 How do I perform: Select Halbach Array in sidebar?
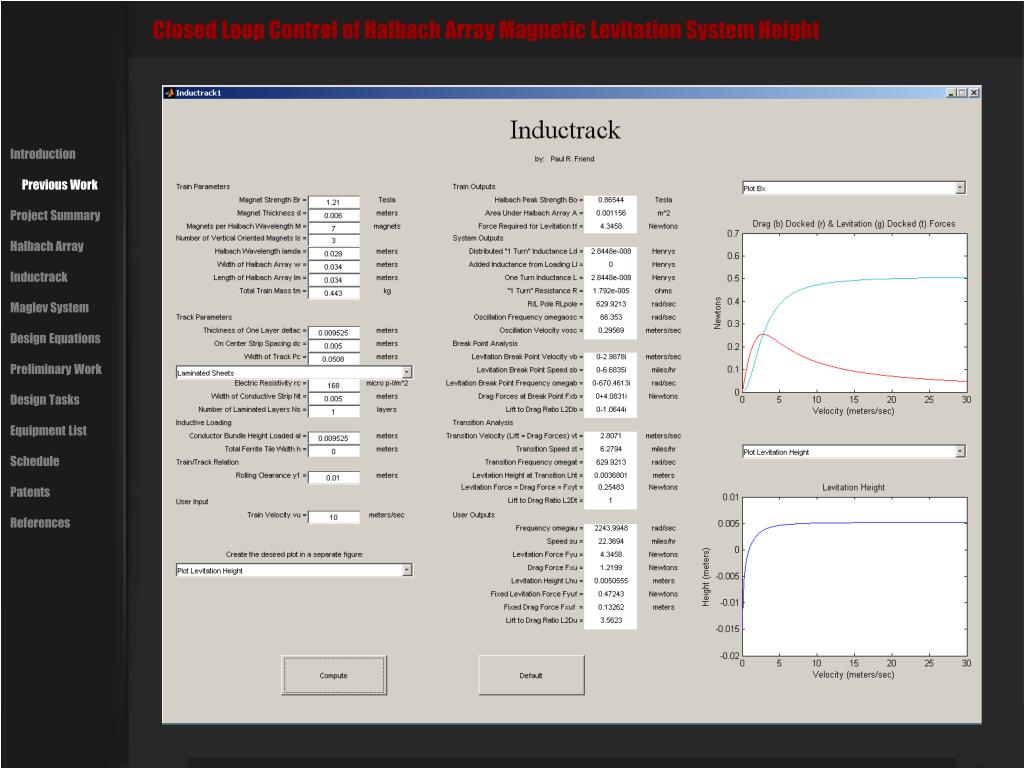pos(46,246)
